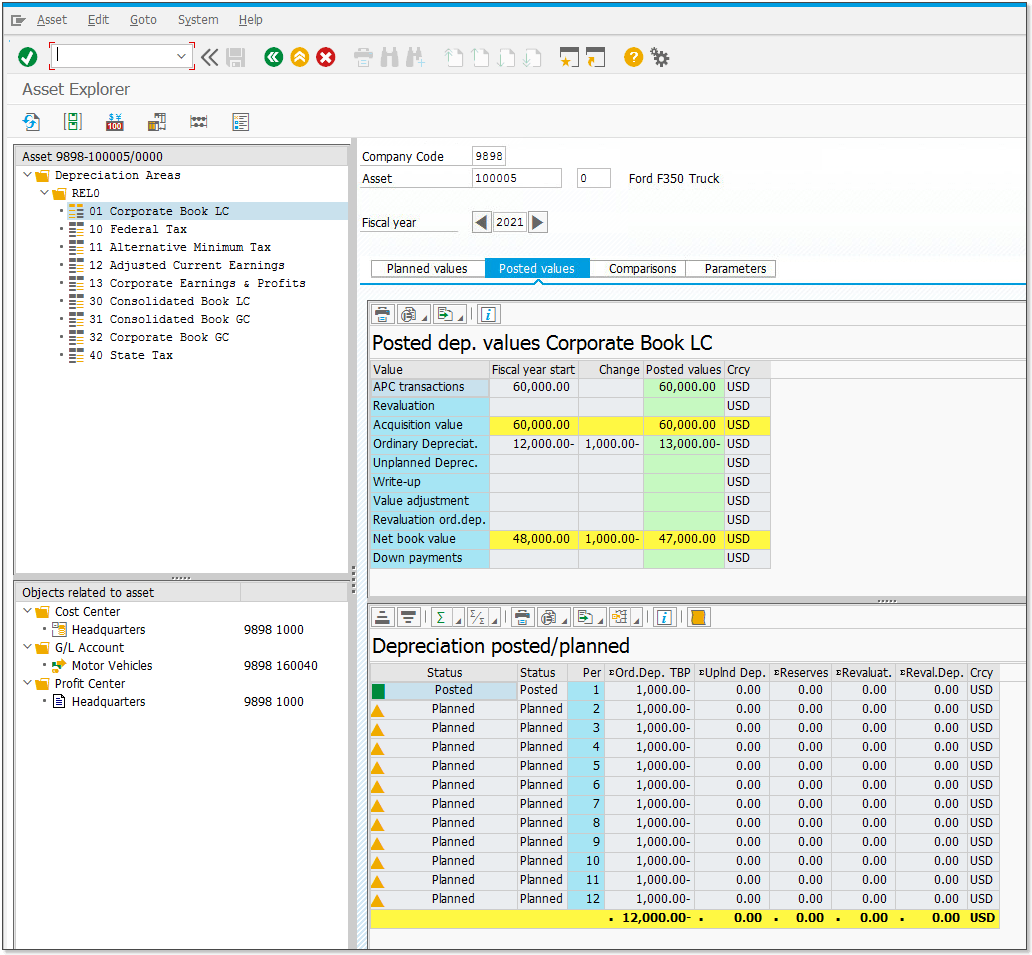Screen dimensions: 1032x955
Task: Click the Find binoculars icon
Action: (x=390, y=57)
